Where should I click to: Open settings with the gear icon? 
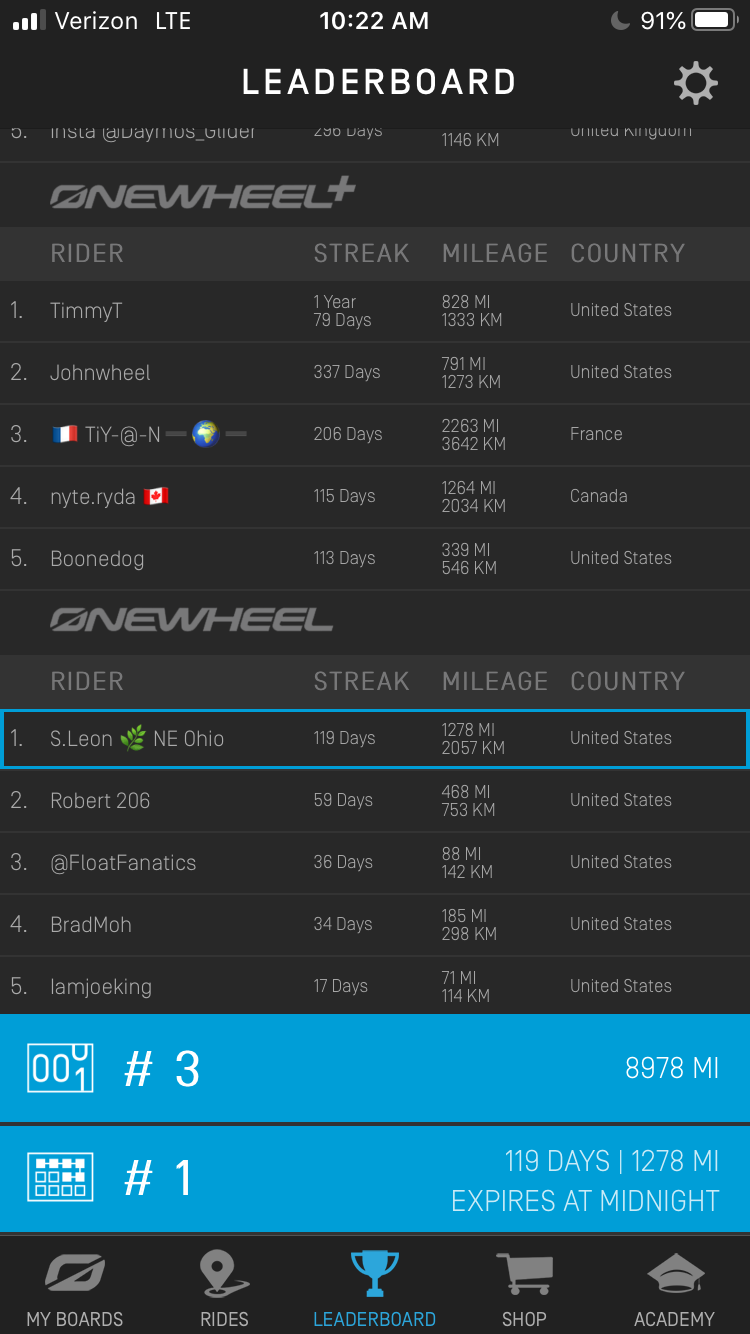696,83
